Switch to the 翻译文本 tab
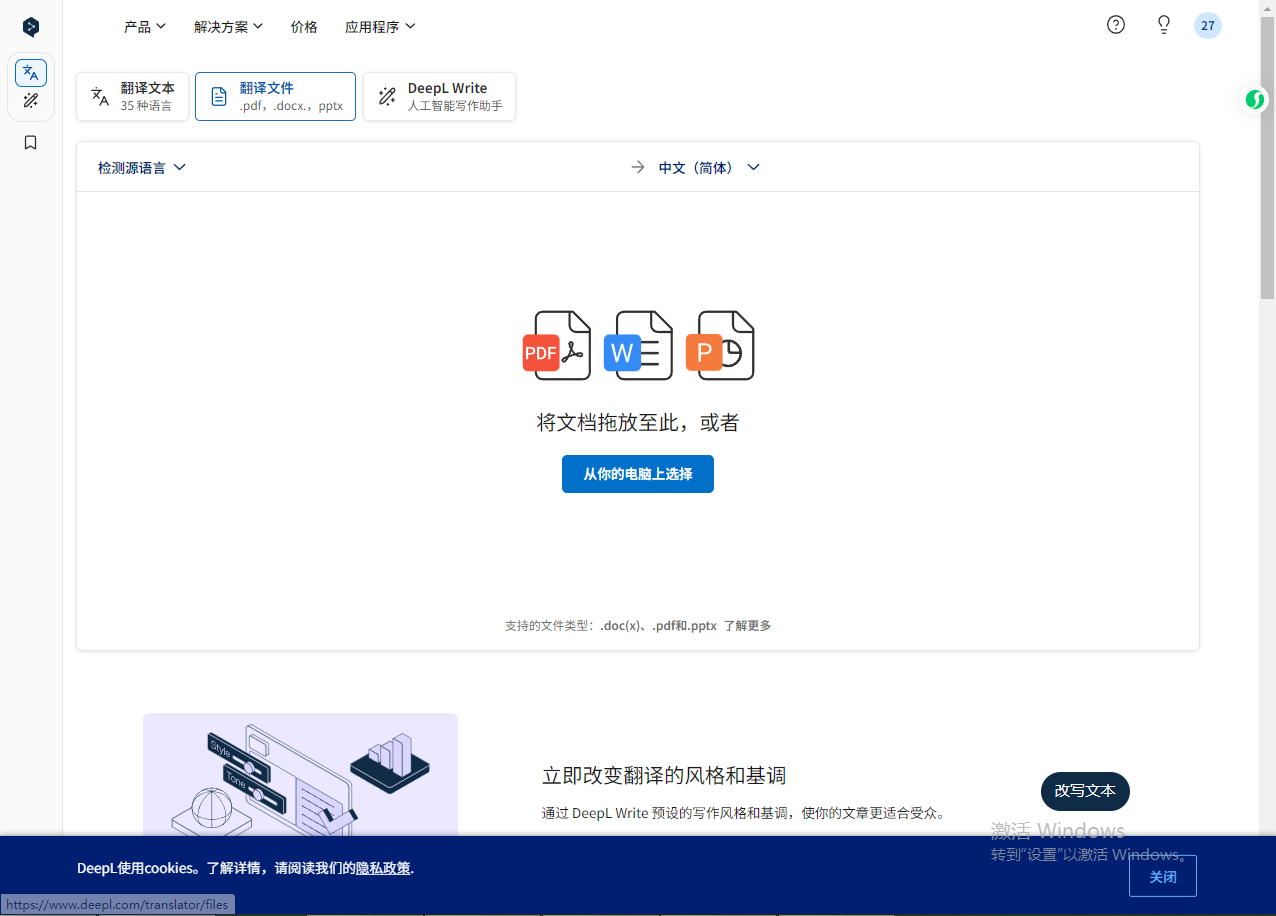This screenshot has width=1276, height=916. pyautogui.click(x=132, y=96)
